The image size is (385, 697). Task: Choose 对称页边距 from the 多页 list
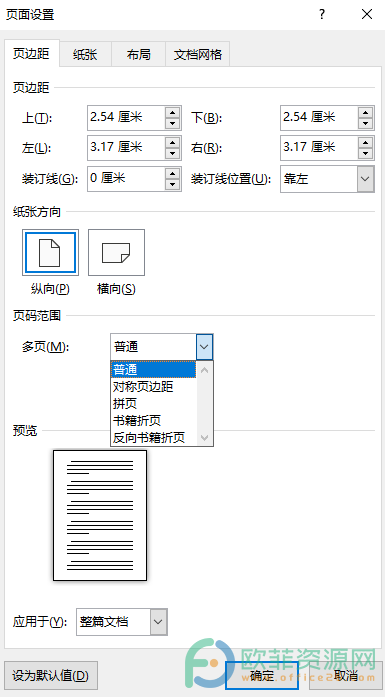click(153, 387)
